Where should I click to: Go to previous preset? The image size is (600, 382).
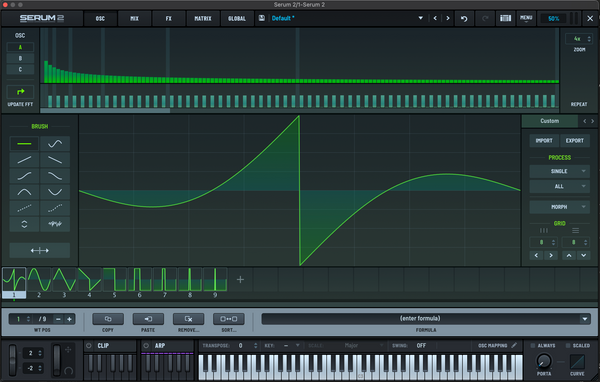coord(435,18)
